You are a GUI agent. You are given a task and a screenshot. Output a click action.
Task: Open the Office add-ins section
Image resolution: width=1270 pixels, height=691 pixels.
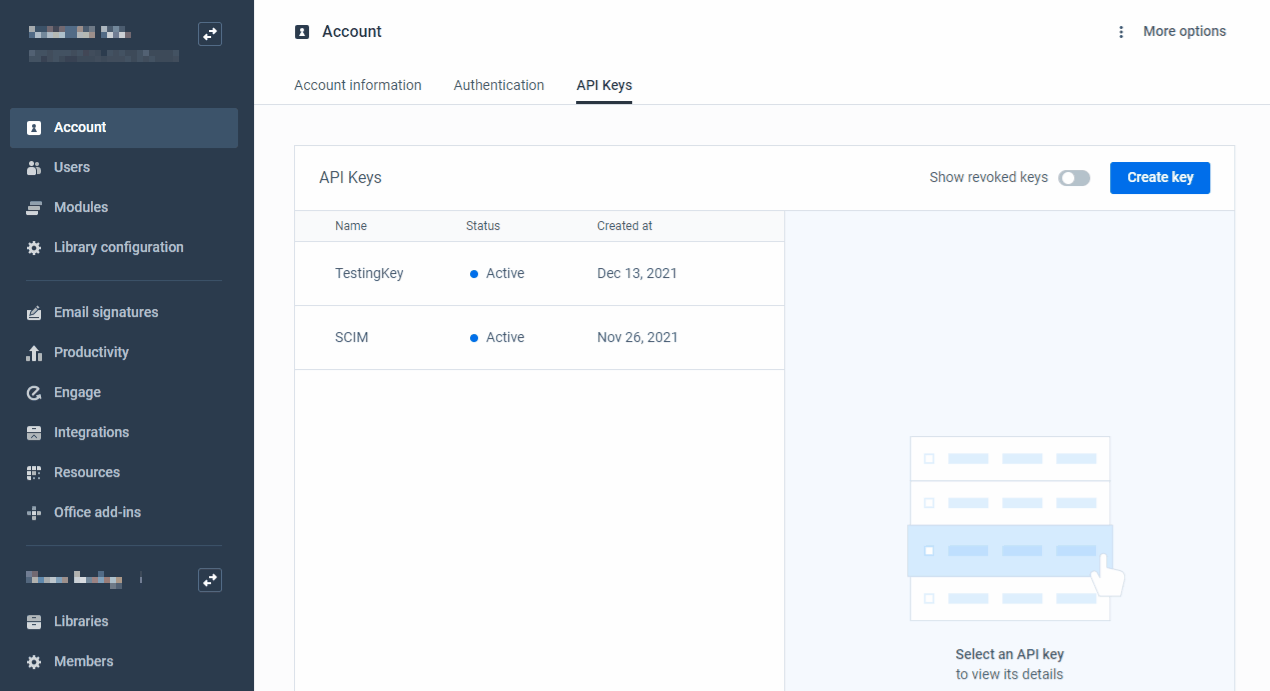[x=96, y=512]
